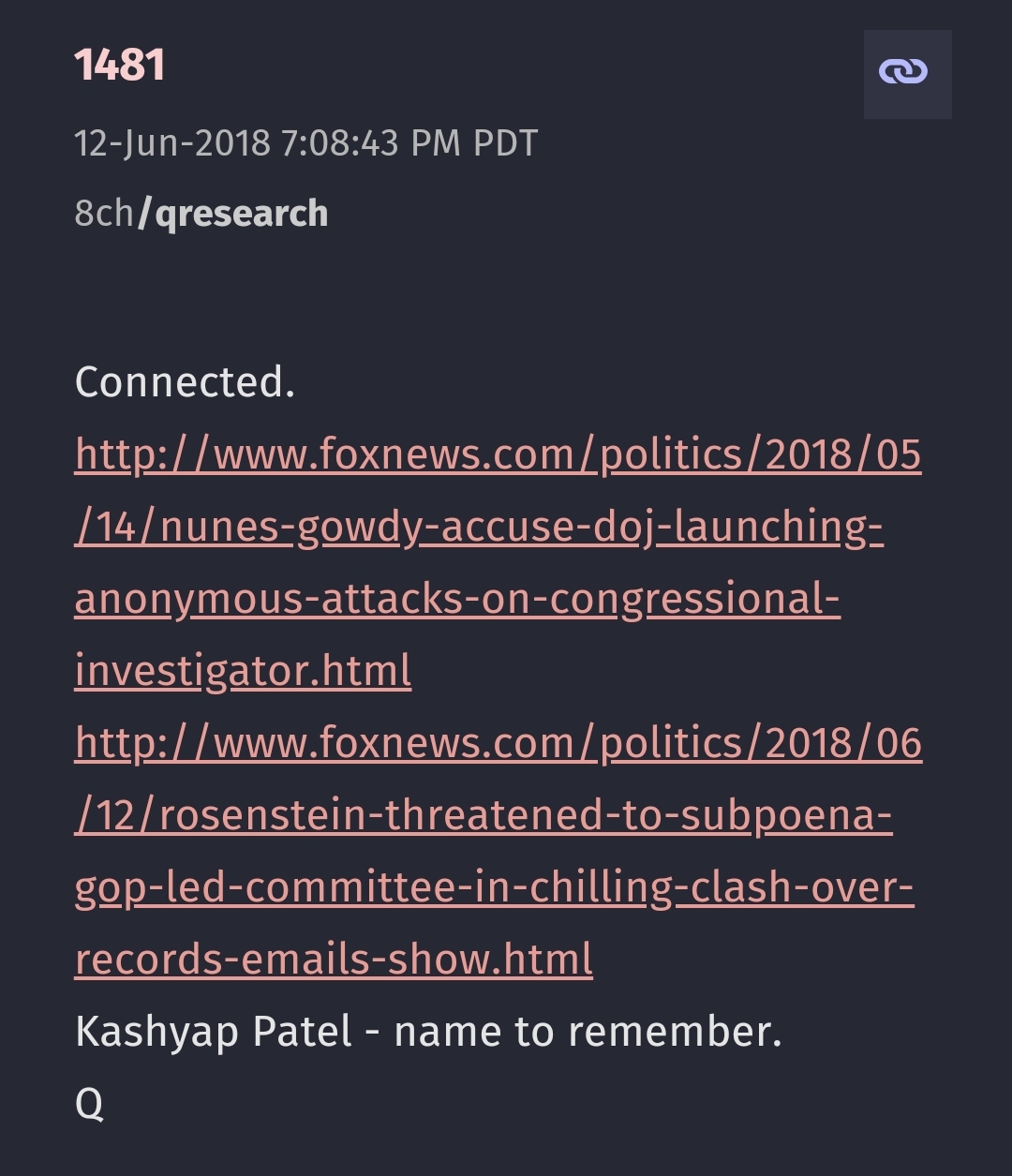Select post number 1481

tap(120, 66)
